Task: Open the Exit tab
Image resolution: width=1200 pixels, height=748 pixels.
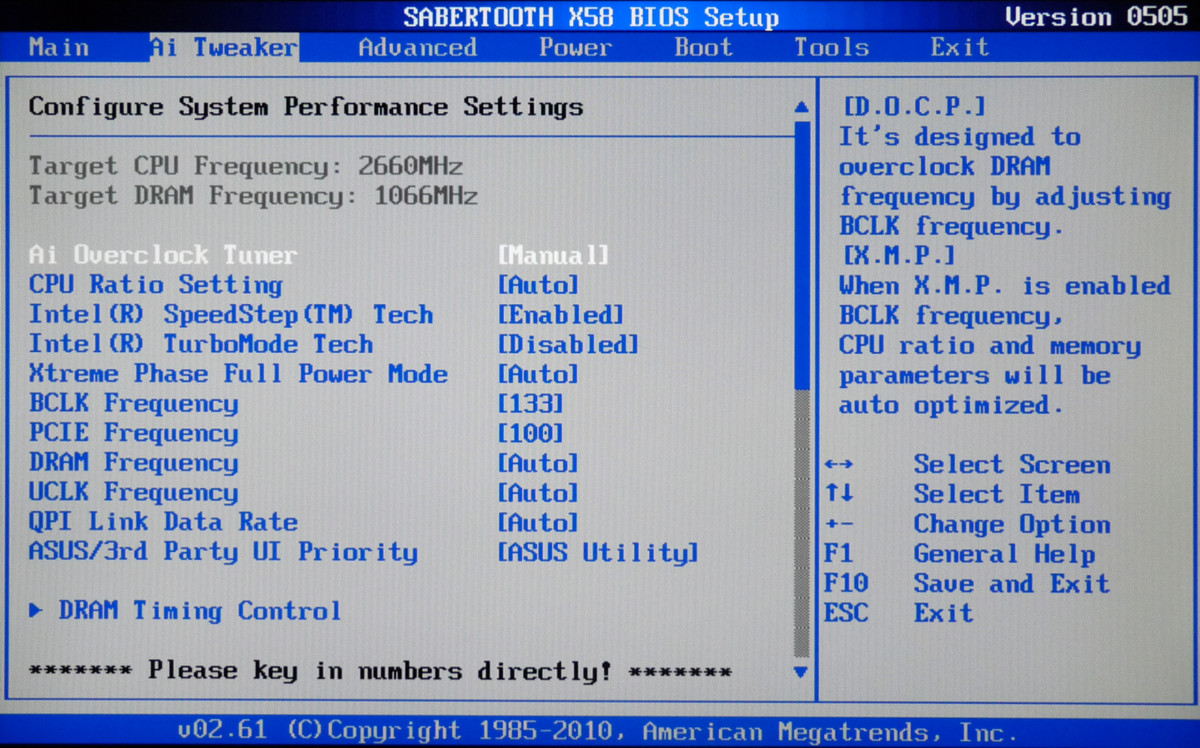Action: pyautogui.click(x=958, y=46)
